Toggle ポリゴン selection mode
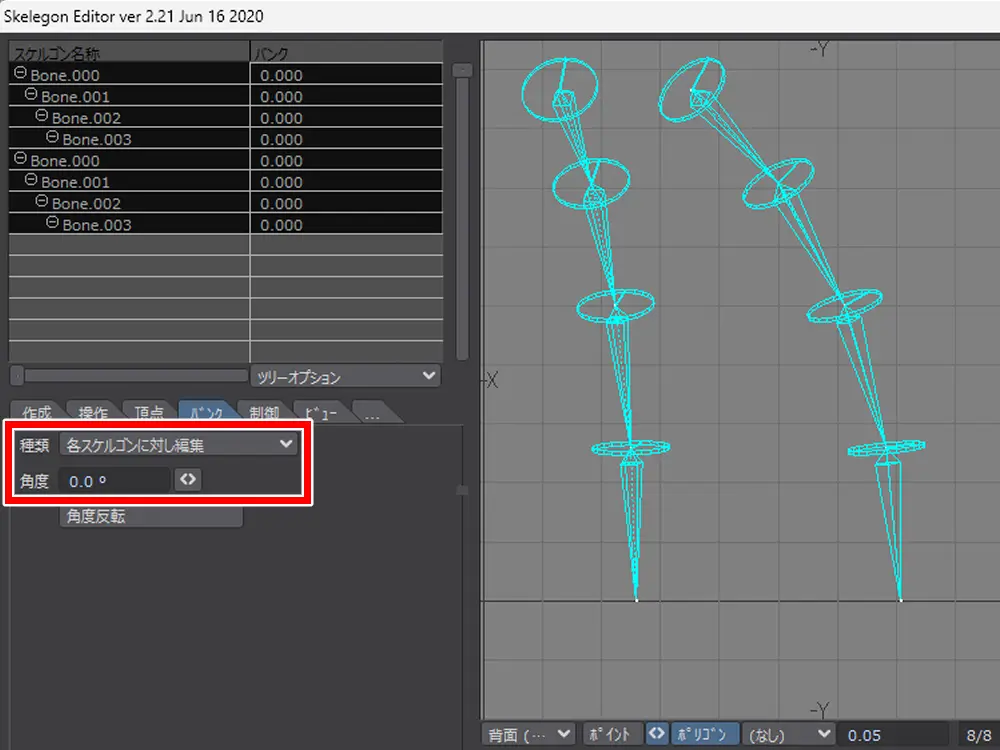Screen dimensions: 1000x750 (x=705, y=734)
